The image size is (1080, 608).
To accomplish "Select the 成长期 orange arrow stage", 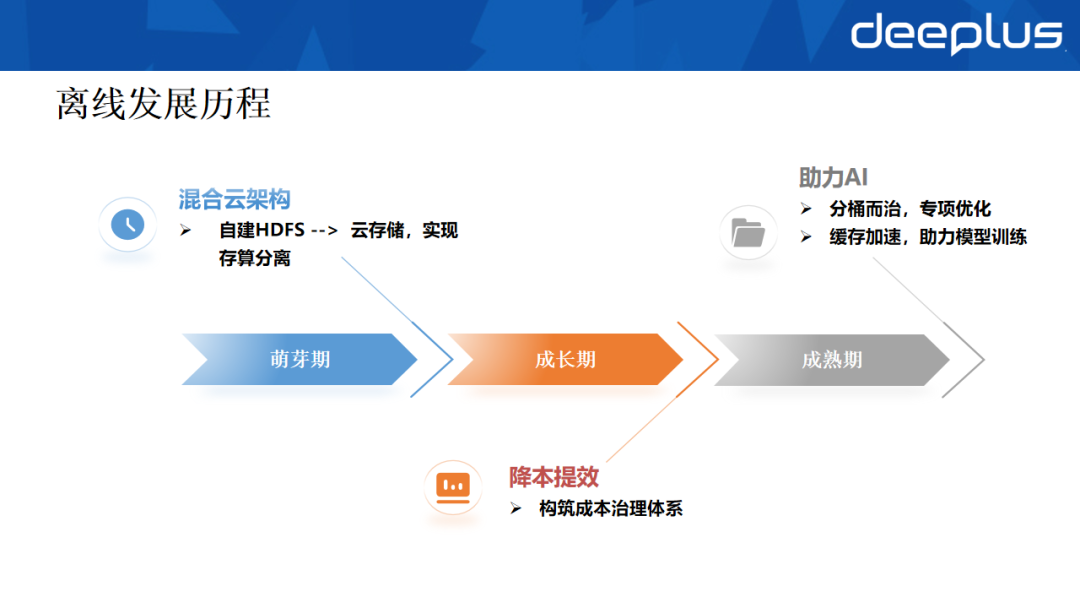I will [x=565, y=359].
